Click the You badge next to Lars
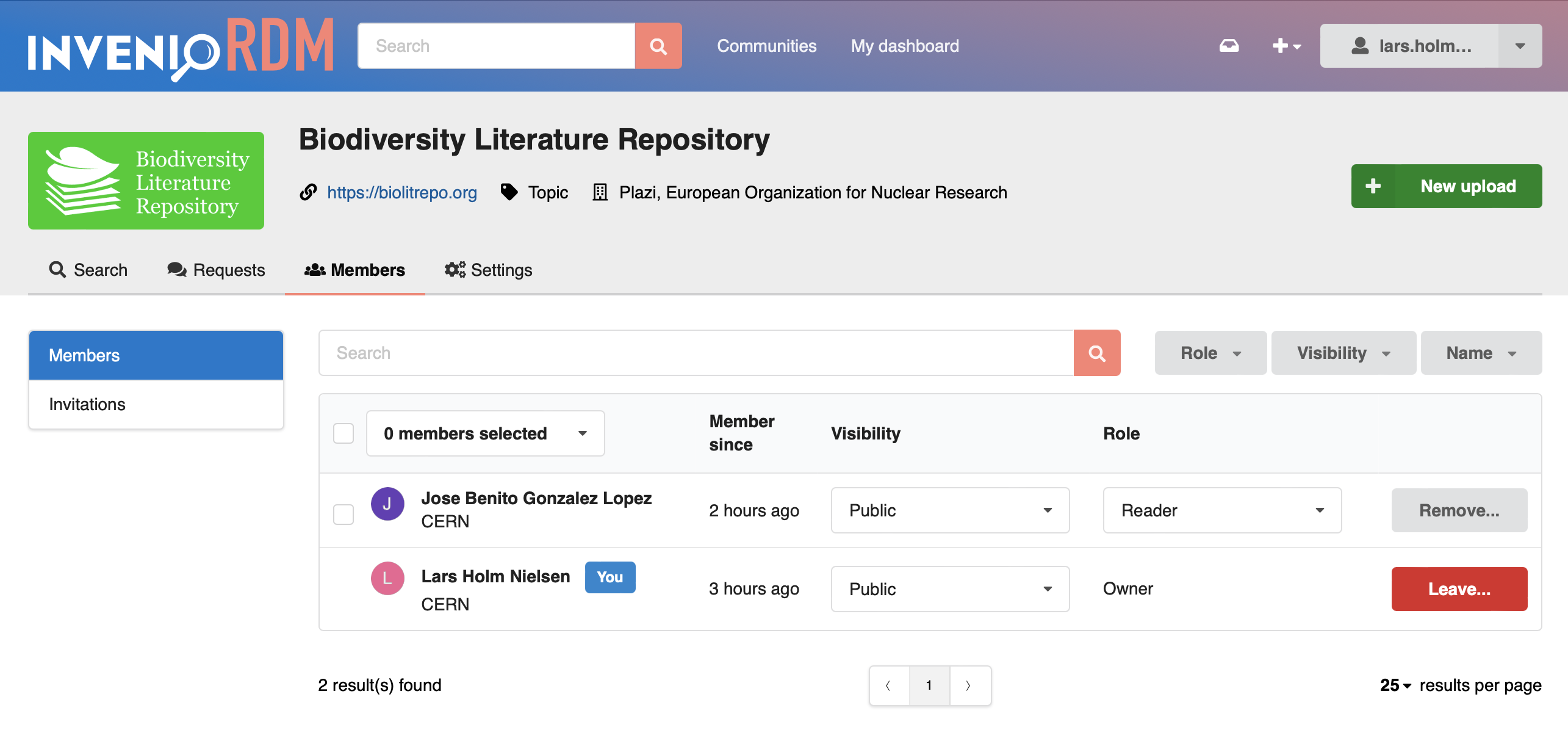1568x752 pixels. [x=610, y=577]
